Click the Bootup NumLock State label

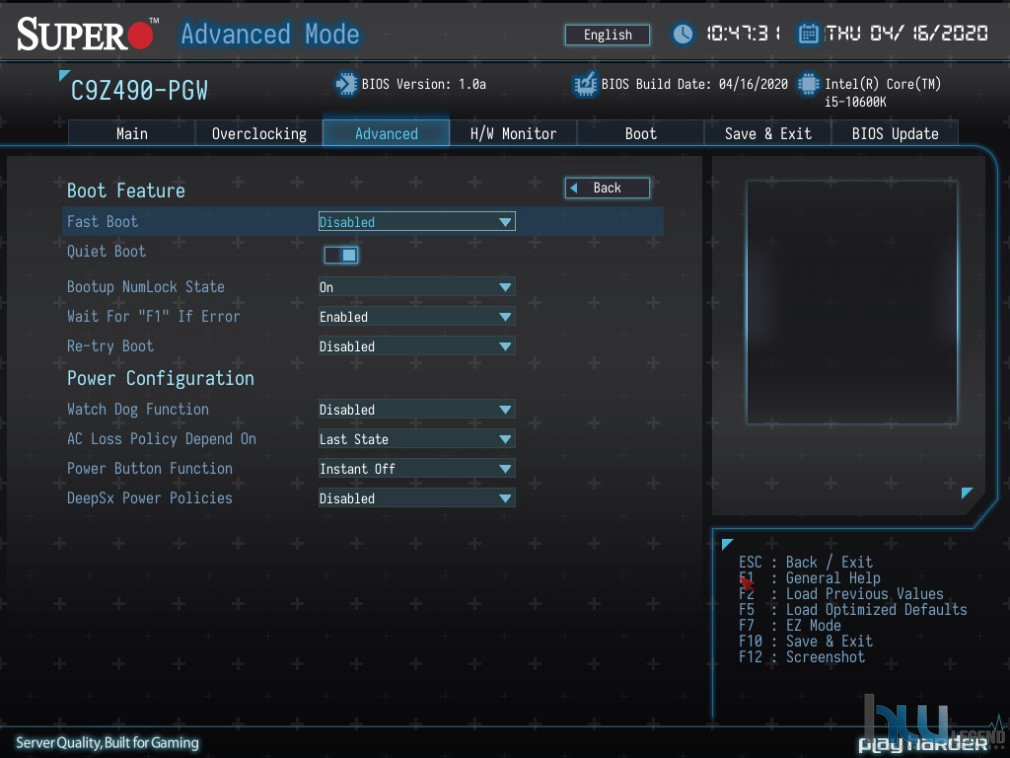coord(146,287)
